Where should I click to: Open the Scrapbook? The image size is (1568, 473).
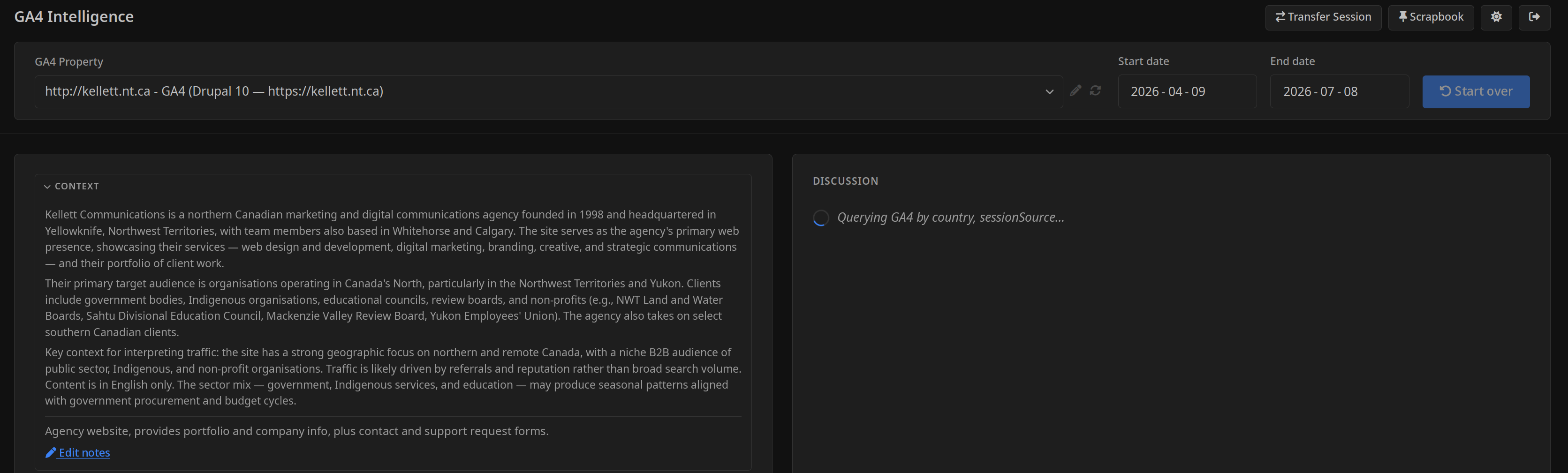coord(1431,17)
